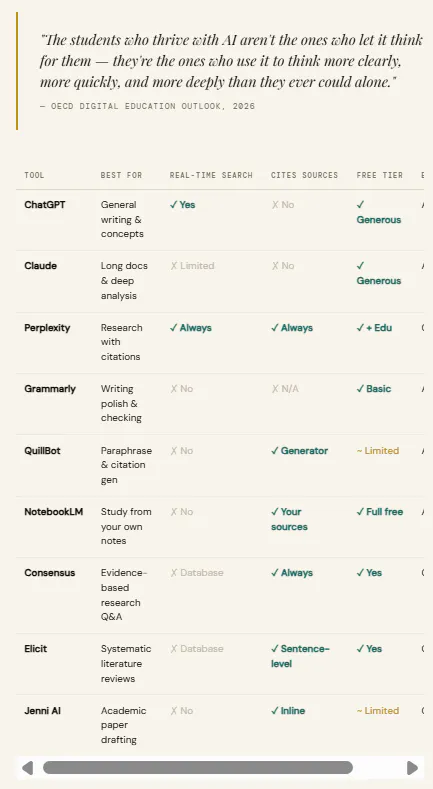The image size is (433, 789).
Task: Click the horizontal scrollbar thumb under table
Action: tap(198, 768)
